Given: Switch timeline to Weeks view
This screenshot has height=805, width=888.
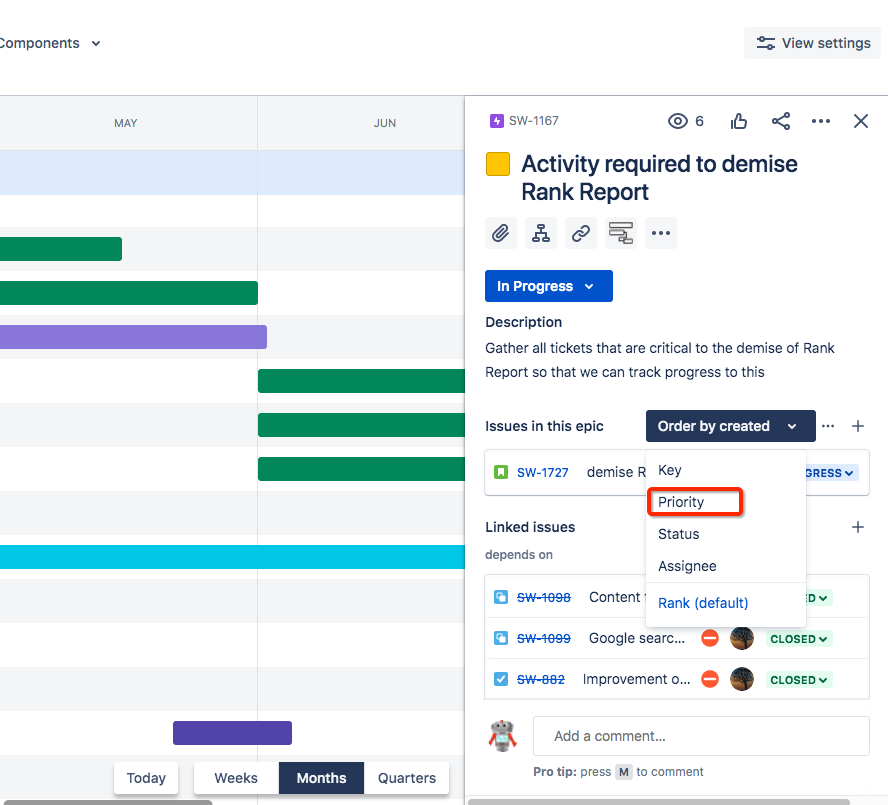Looking at the screenshot, I should click(x=236, y=778).
